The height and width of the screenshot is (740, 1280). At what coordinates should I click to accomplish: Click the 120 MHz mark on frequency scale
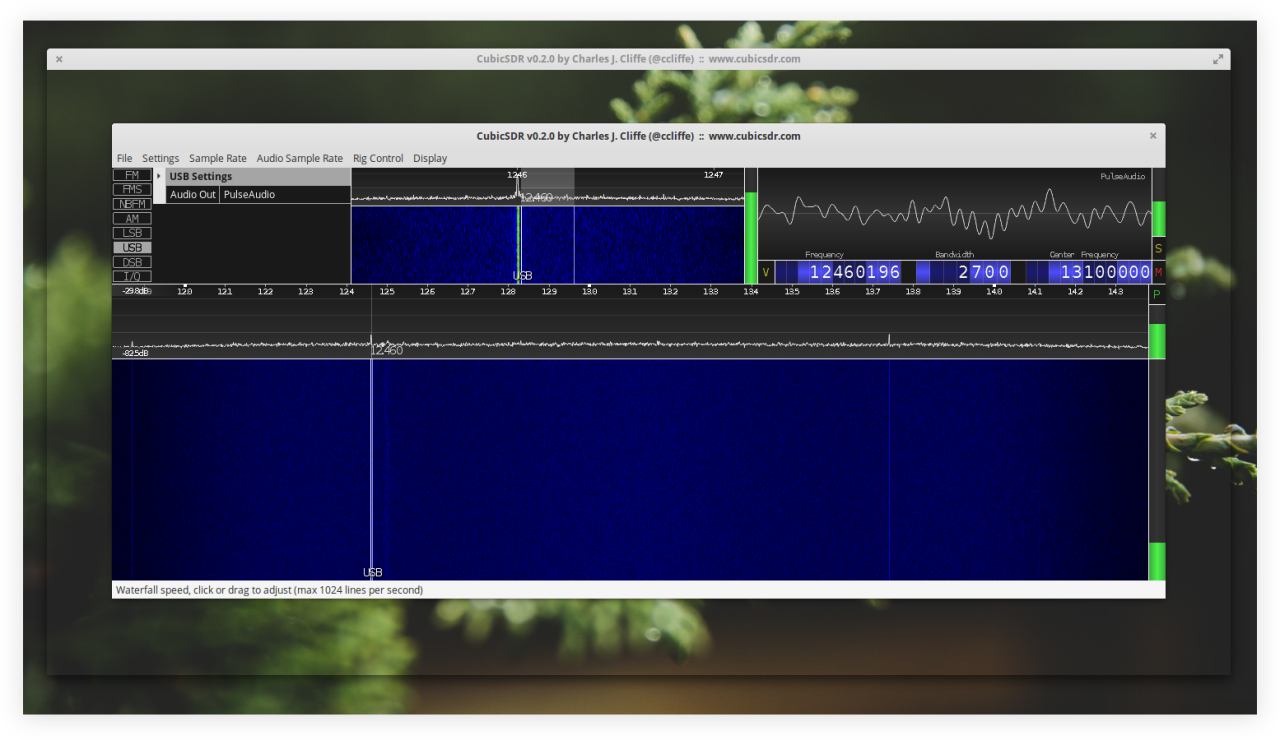[184, 292]
